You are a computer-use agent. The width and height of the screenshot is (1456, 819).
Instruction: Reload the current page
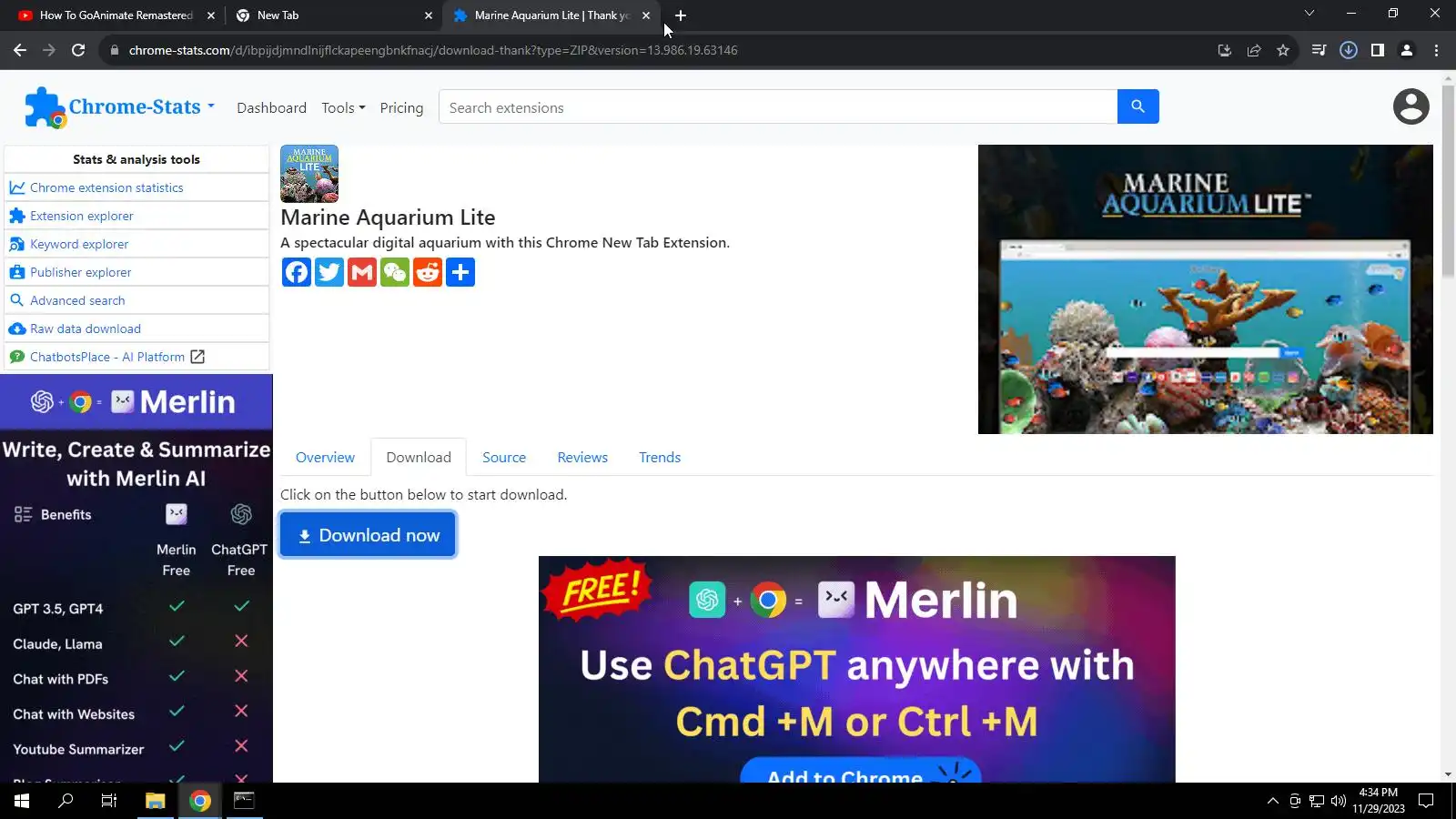point(78,50)
